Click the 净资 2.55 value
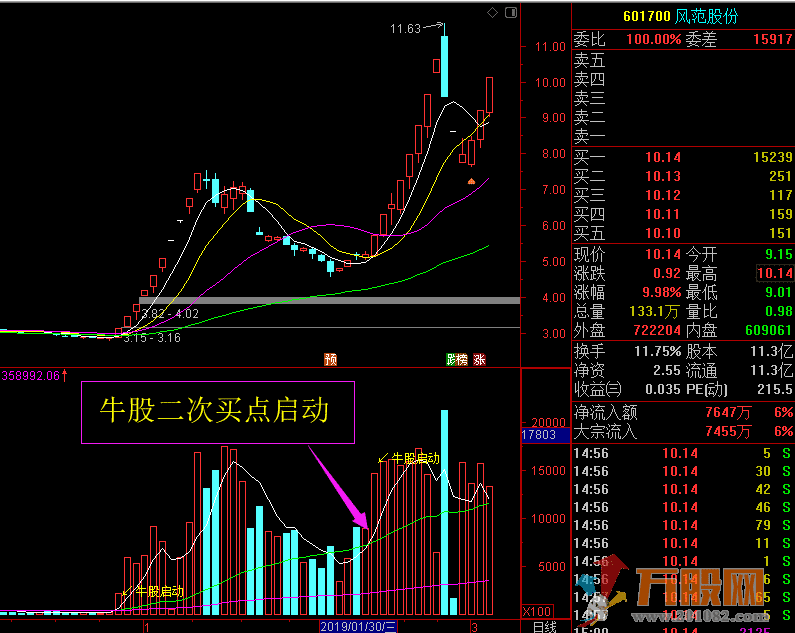Viewport: 795px width, 633px height. (667, 371)
